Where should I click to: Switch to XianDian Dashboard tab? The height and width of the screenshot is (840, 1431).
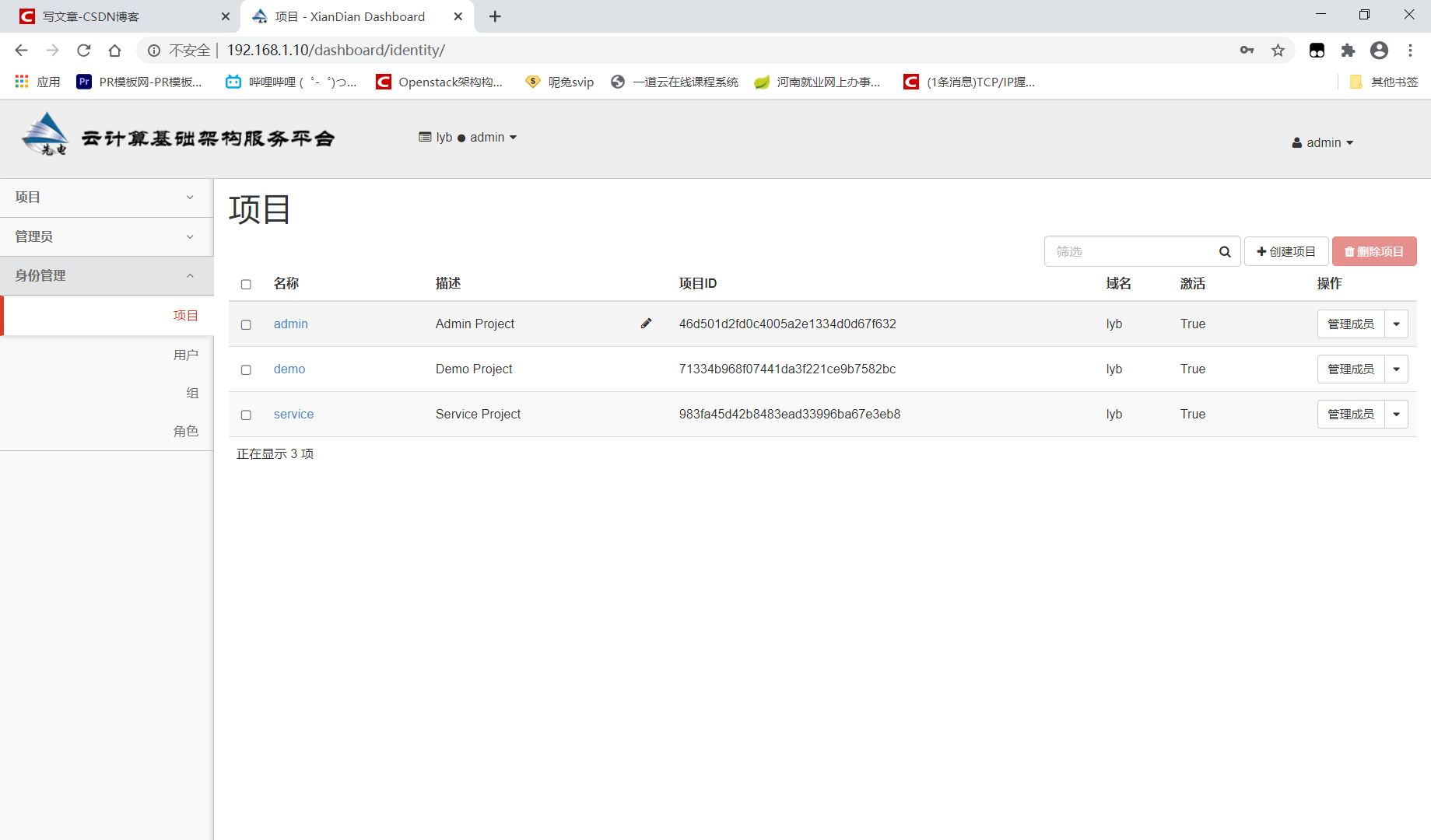(x=358, y=16)
